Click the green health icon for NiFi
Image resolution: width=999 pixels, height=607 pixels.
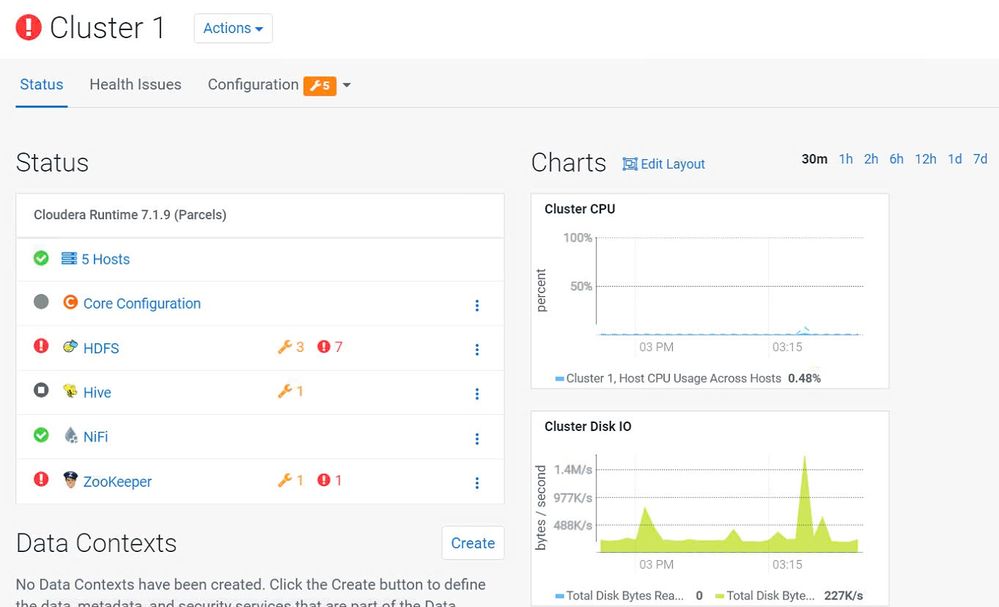41,435
